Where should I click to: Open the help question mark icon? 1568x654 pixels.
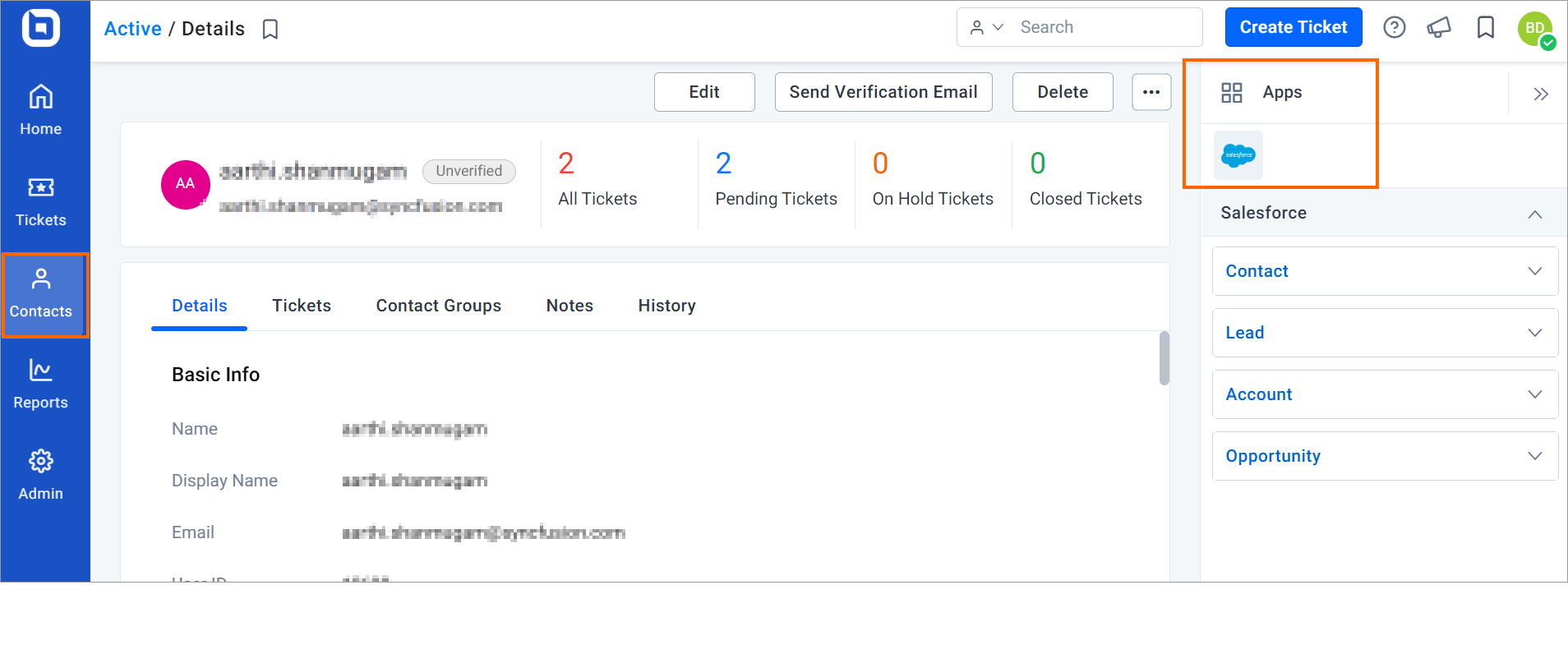(x=1394, y=27)
